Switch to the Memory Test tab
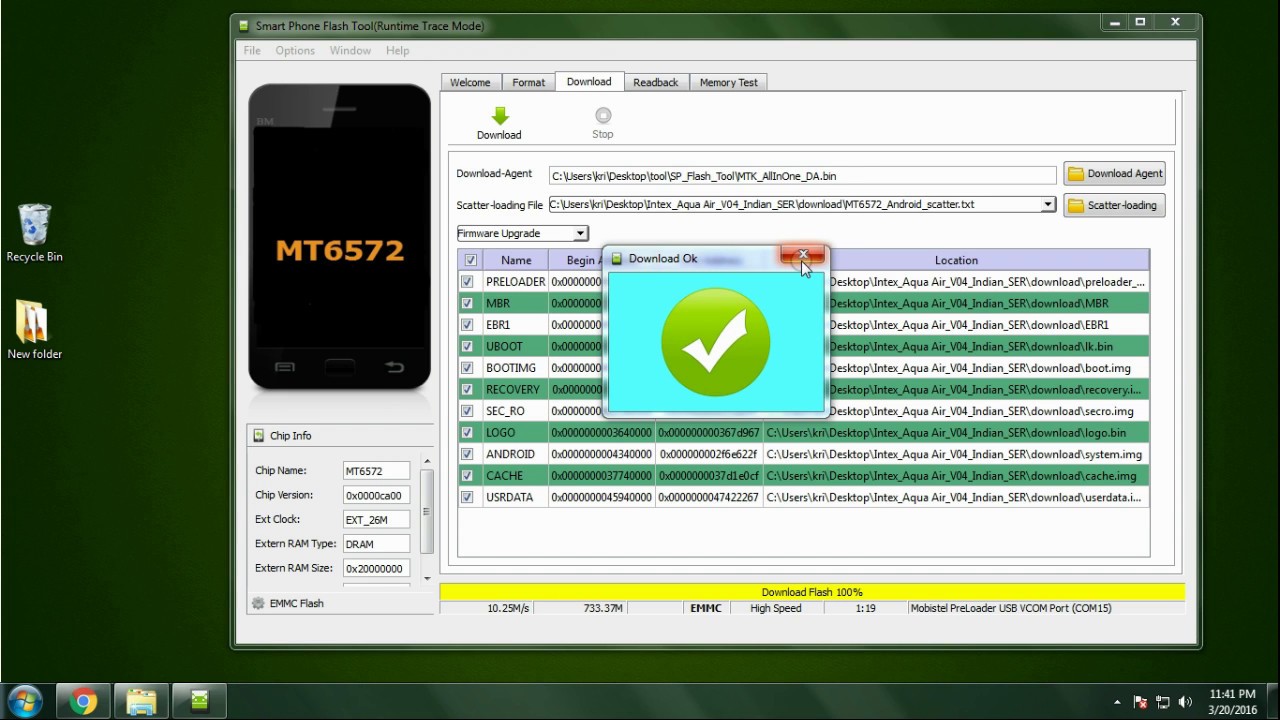1280x720 pixels. point(729,82)
